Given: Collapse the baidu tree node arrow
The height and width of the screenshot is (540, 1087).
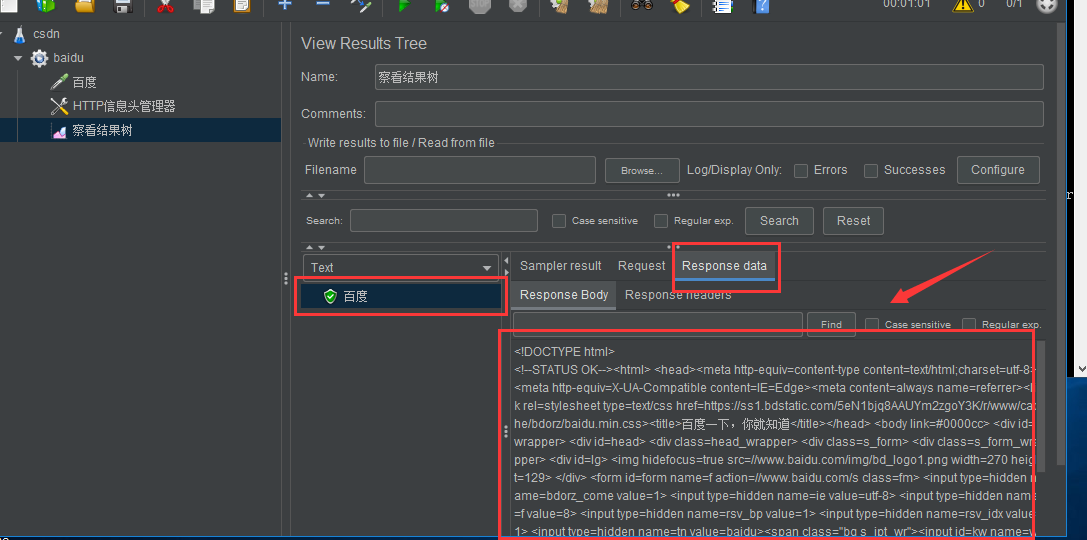Looking at the screenshot, I should [18, 58].
